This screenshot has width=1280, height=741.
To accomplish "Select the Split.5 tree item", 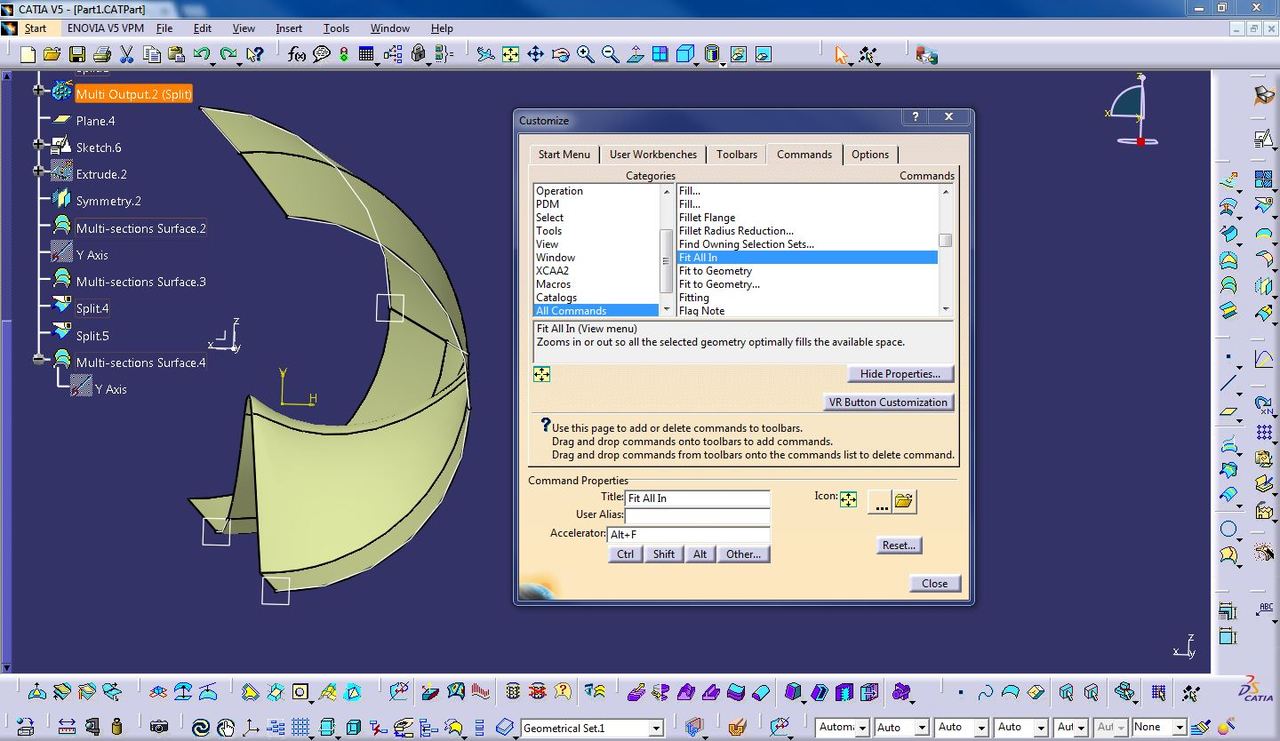I will pos(92,336).
